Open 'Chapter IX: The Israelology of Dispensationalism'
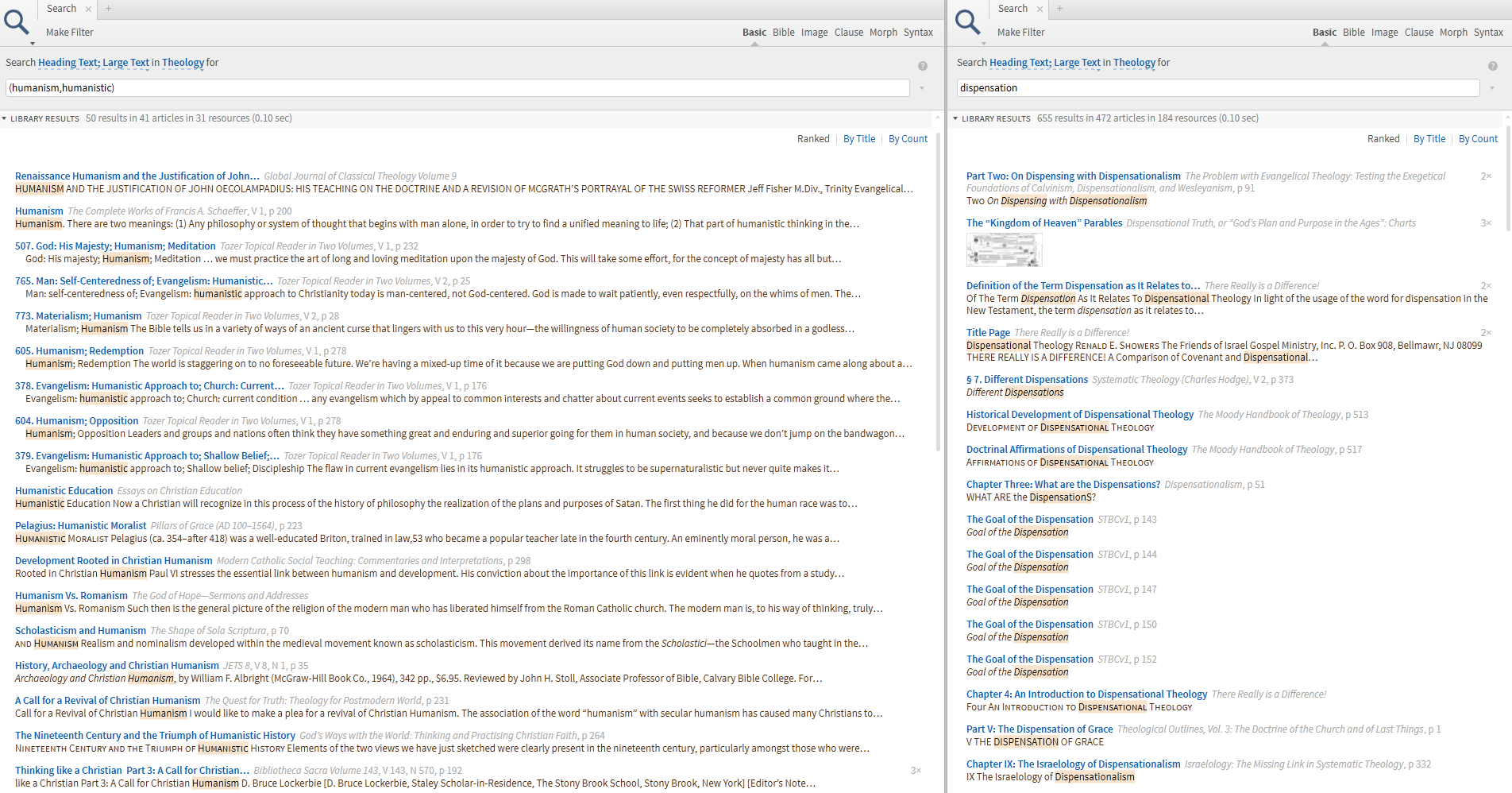 1074,764
